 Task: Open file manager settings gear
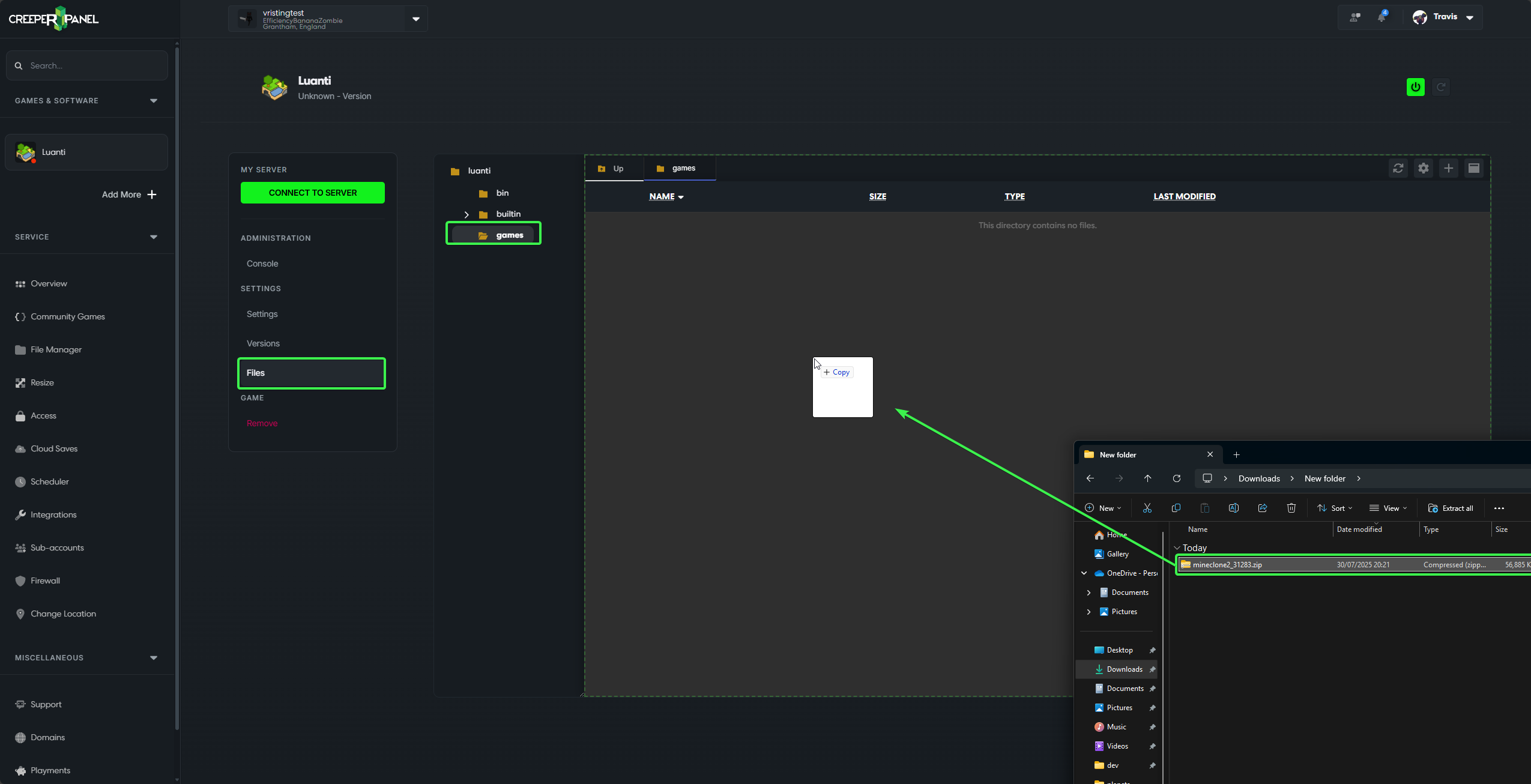click(x=1423, y=168)
